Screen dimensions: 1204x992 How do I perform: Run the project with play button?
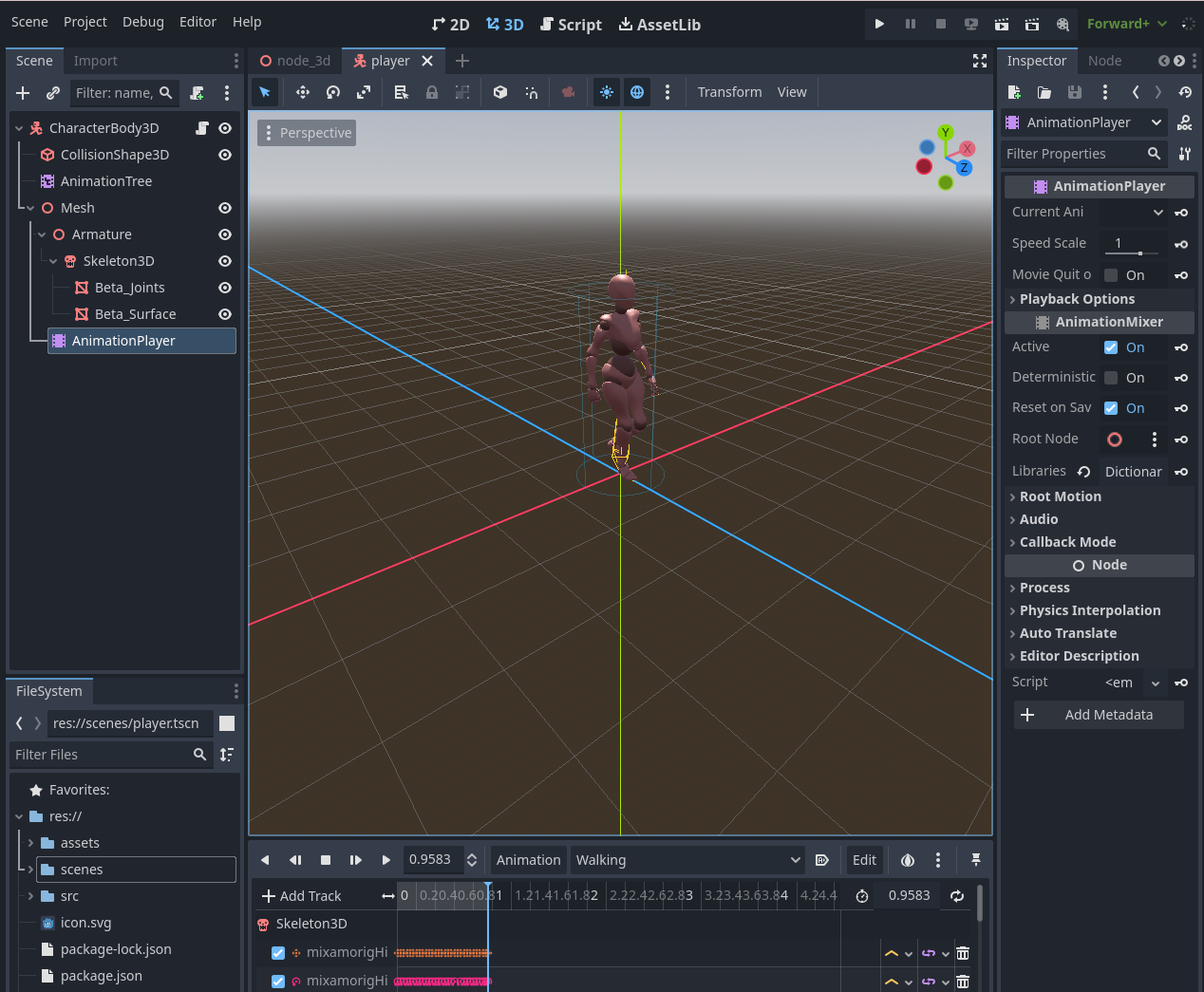click(x=879, y=24)
